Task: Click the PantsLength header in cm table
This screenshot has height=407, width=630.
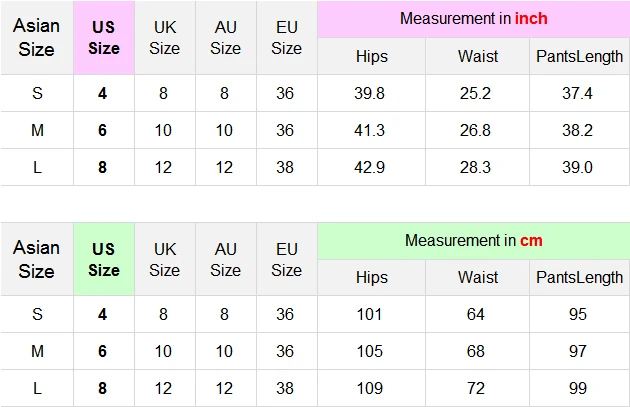Action: 579,278
